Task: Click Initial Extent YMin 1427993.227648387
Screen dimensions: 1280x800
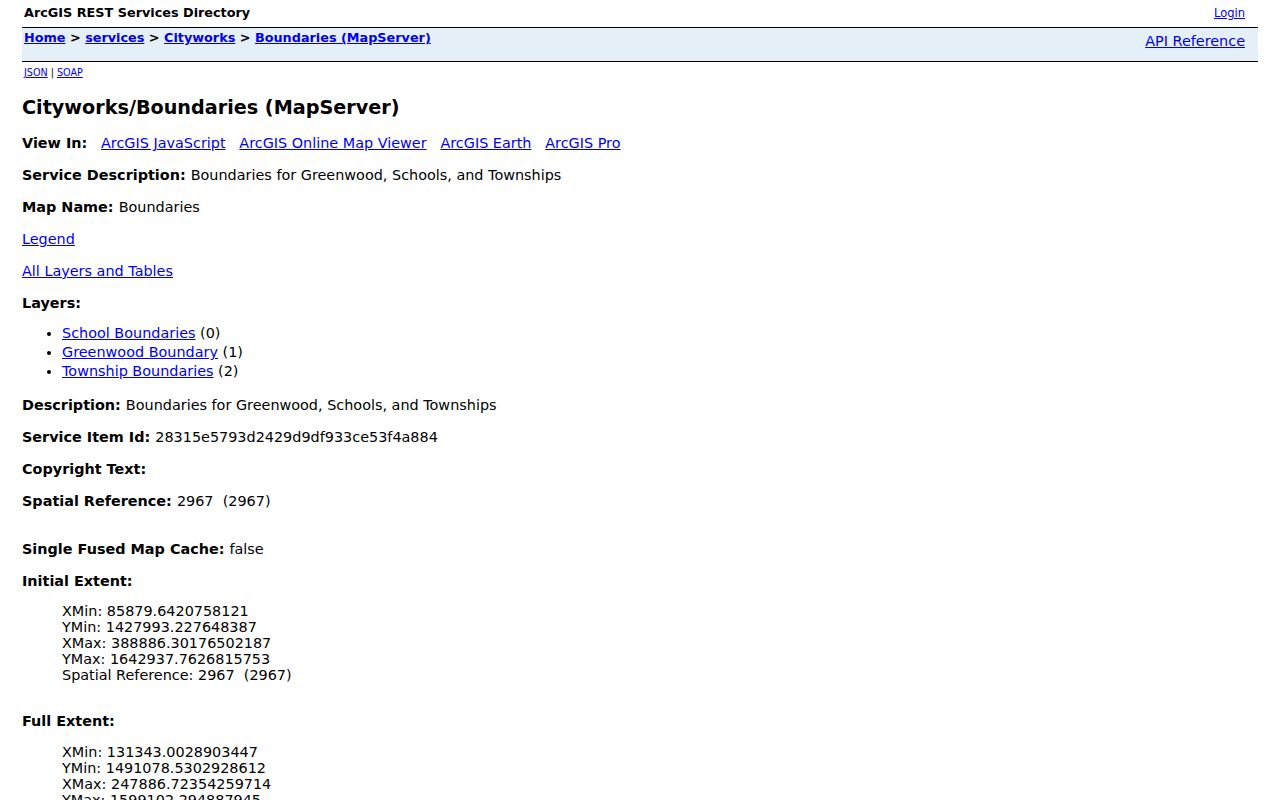Action: coord(159,627)
